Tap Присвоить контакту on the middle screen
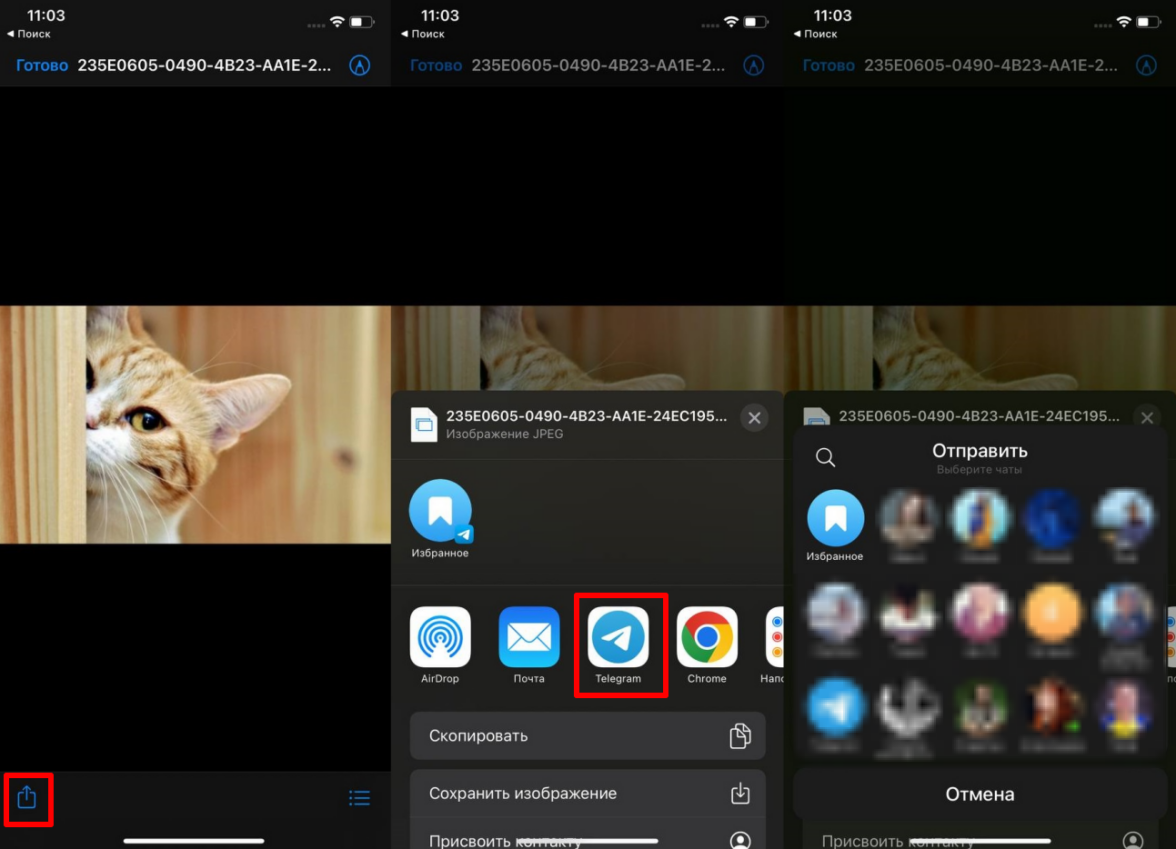The height and width of the screenshot is (849, 1176). pos(587,838)
